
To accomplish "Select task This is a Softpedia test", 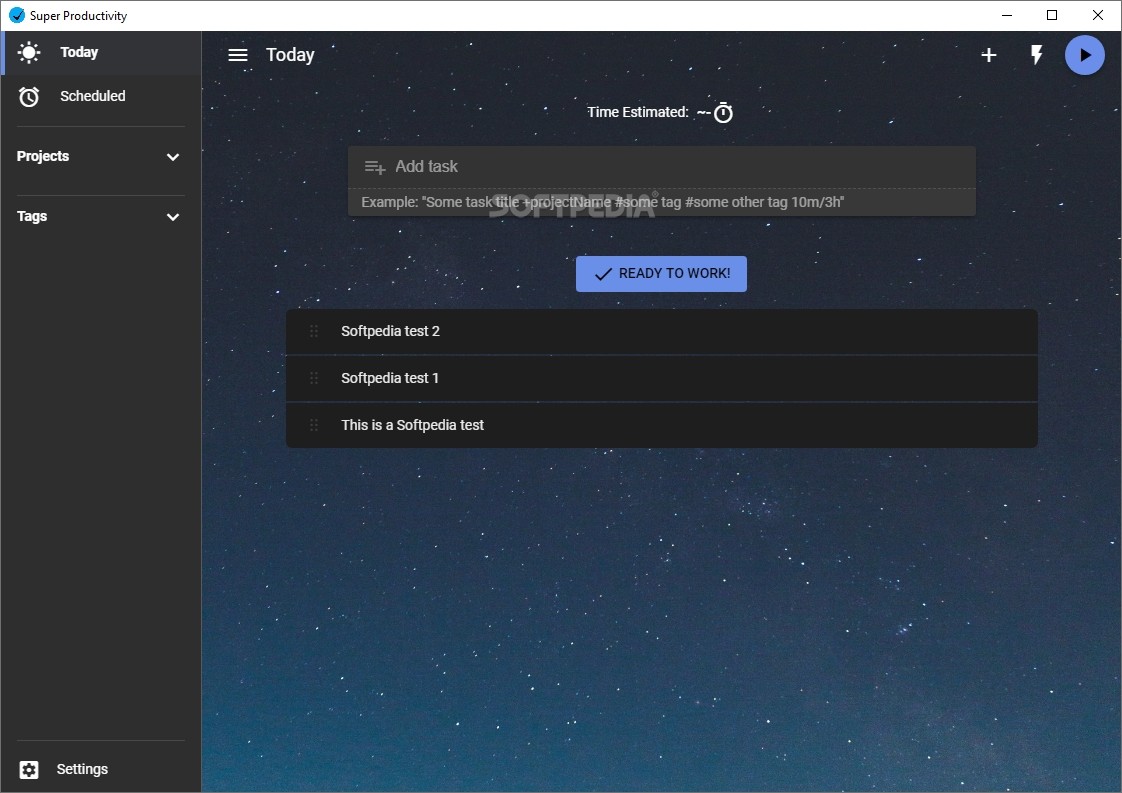I will (x=661, y=425).
